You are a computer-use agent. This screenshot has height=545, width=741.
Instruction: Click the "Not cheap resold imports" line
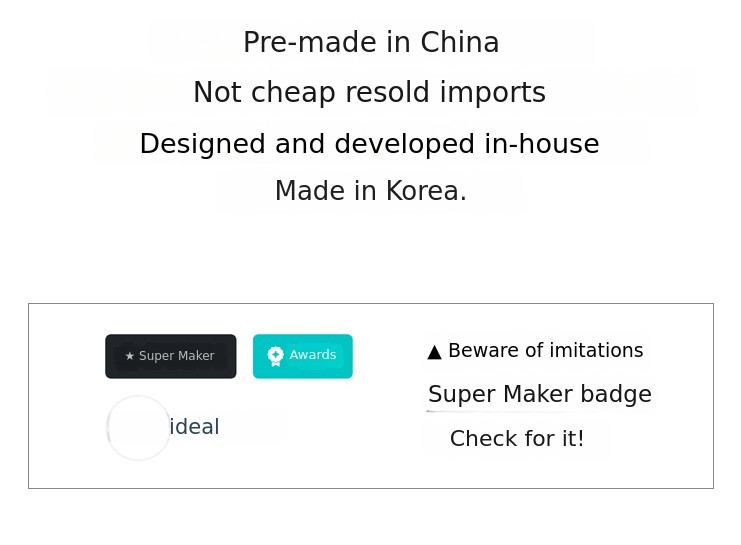[x=369, y=93]
